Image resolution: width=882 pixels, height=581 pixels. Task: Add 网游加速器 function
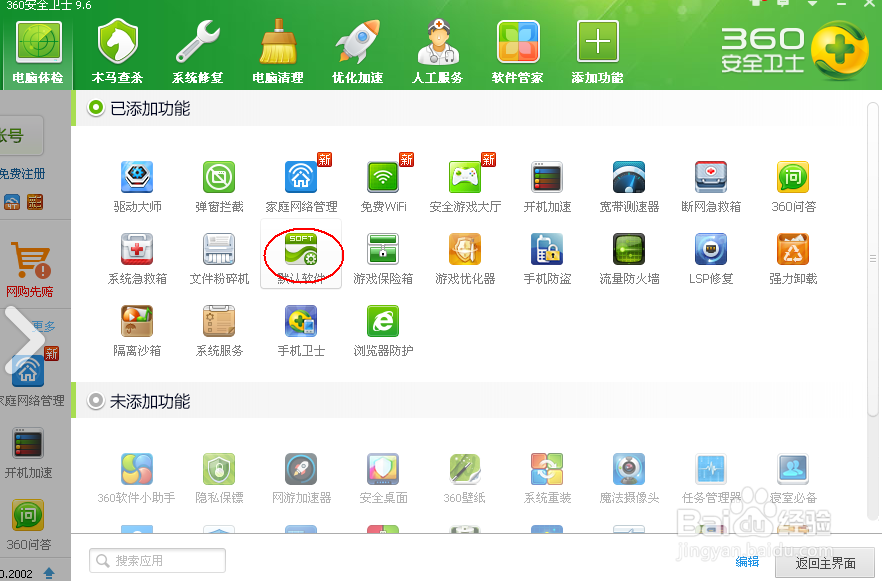301,478
